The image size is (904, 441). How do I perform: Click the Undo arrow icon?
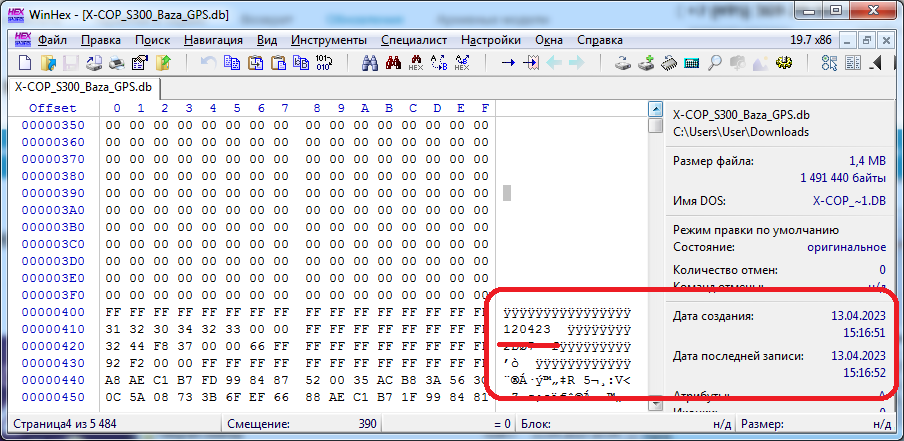click(x=208, y=63)
